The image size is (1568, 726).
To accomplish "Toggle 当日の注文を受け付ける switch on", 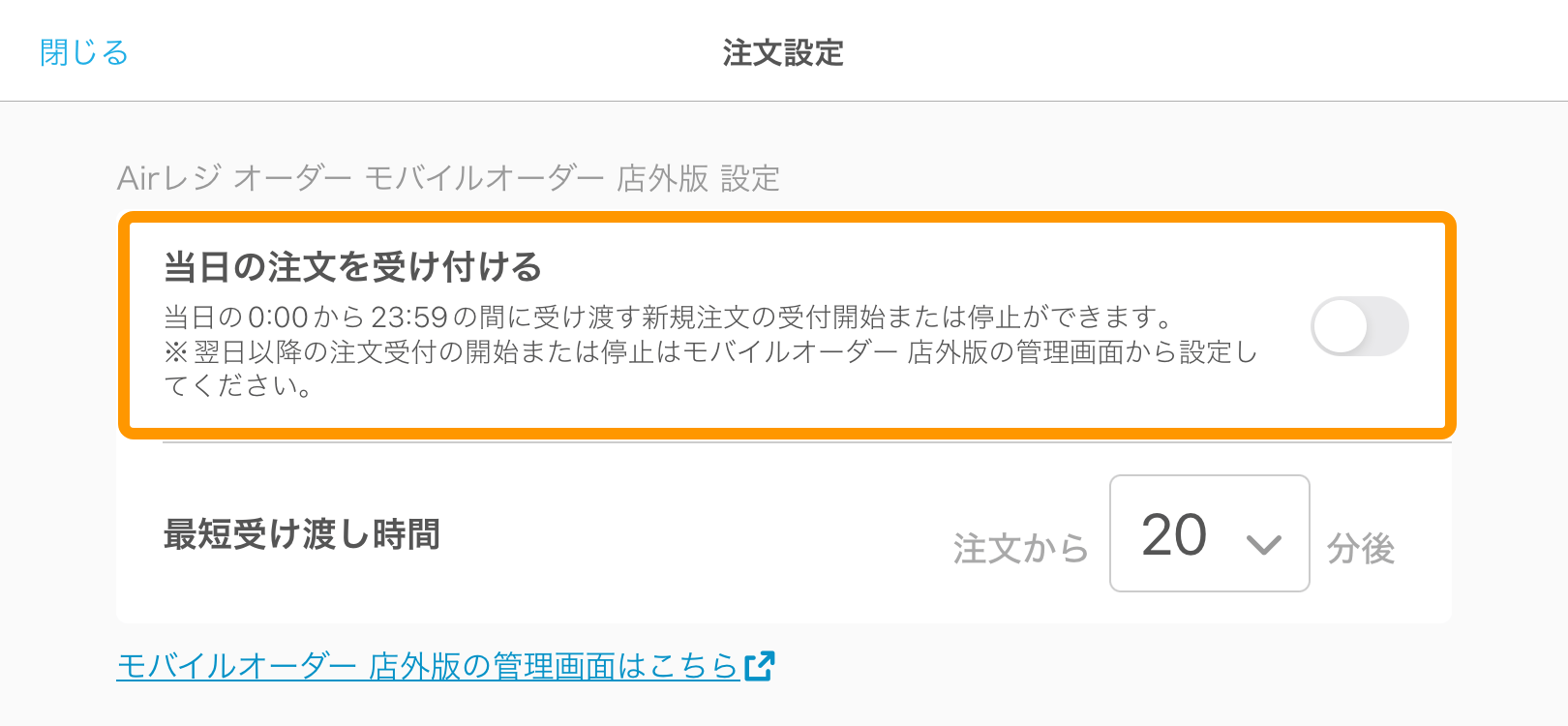I will 1359,326.
